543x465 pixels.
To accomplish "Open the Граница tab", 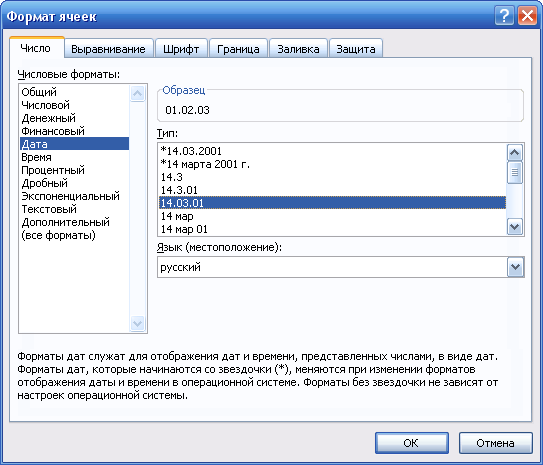I will [238, 49].
